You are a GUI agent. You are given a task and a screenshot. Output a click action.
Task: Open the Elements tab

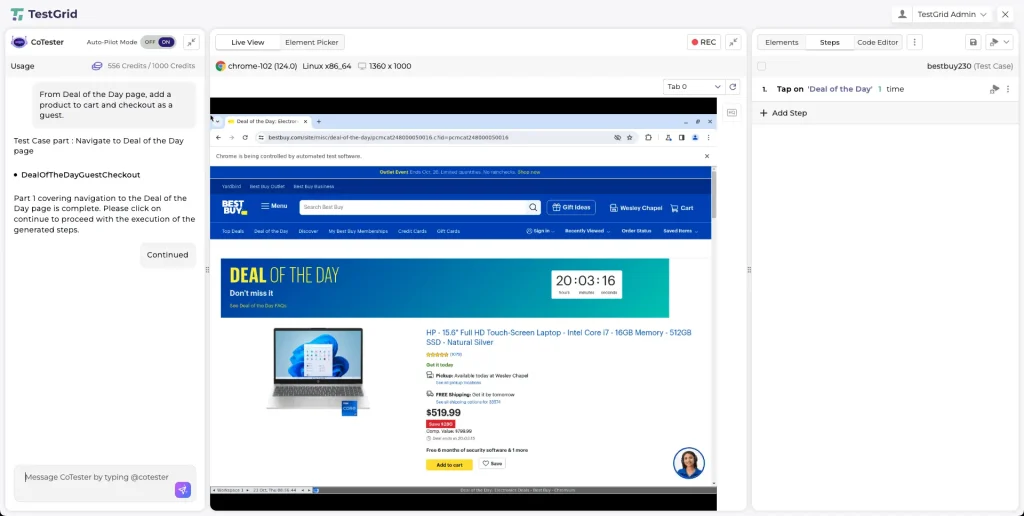point(782,42)
